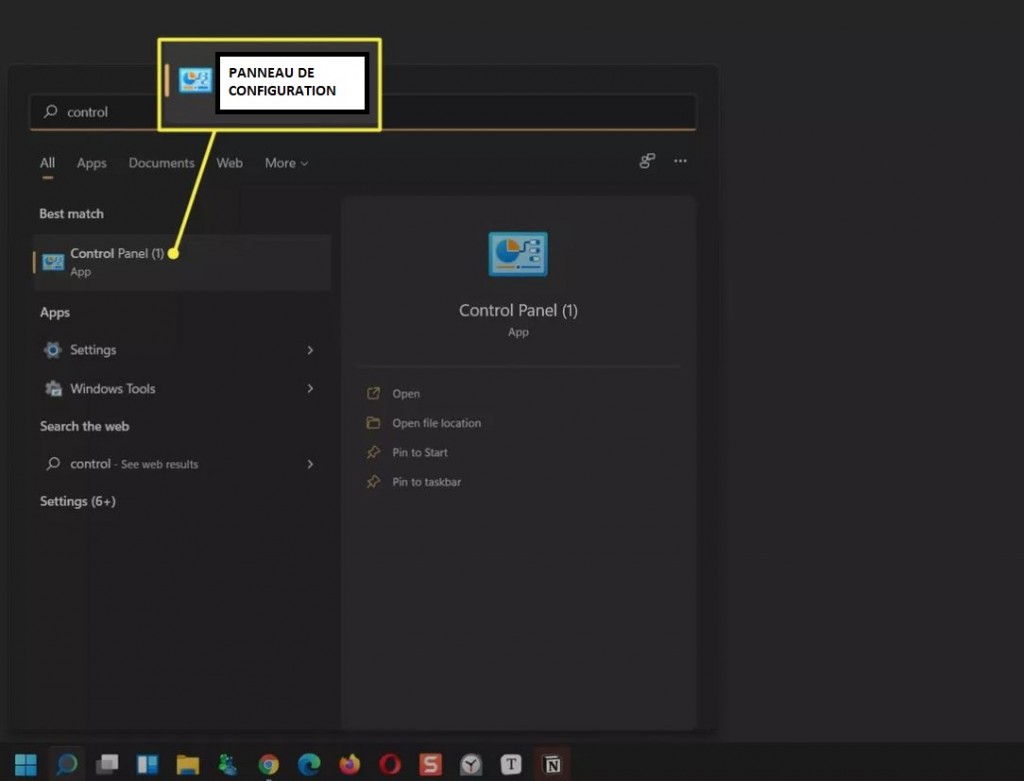Click the Settings gear icon
1024x781 pixels.
coord(53,350)
